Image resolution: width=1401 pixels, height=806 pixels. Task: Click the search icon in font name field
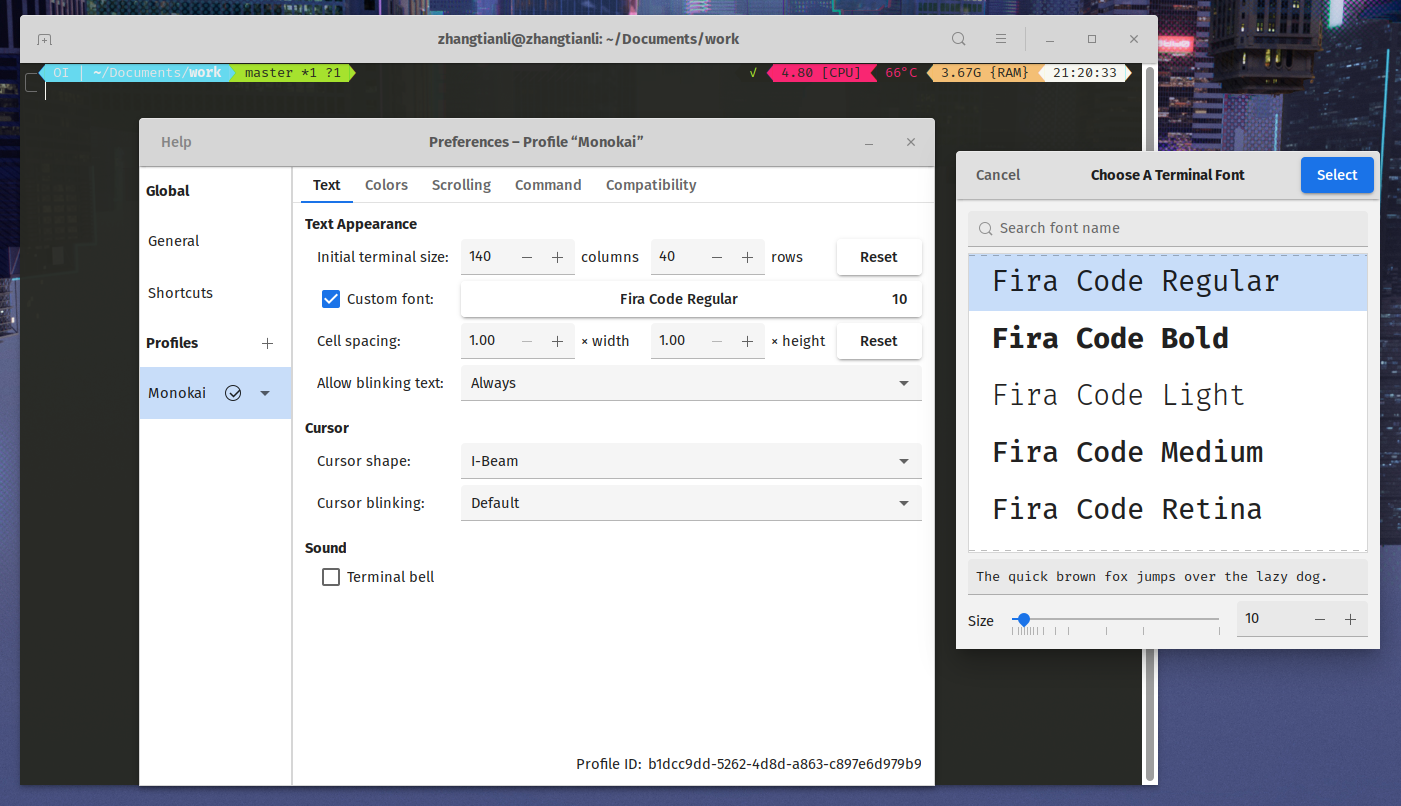point(985,229)
